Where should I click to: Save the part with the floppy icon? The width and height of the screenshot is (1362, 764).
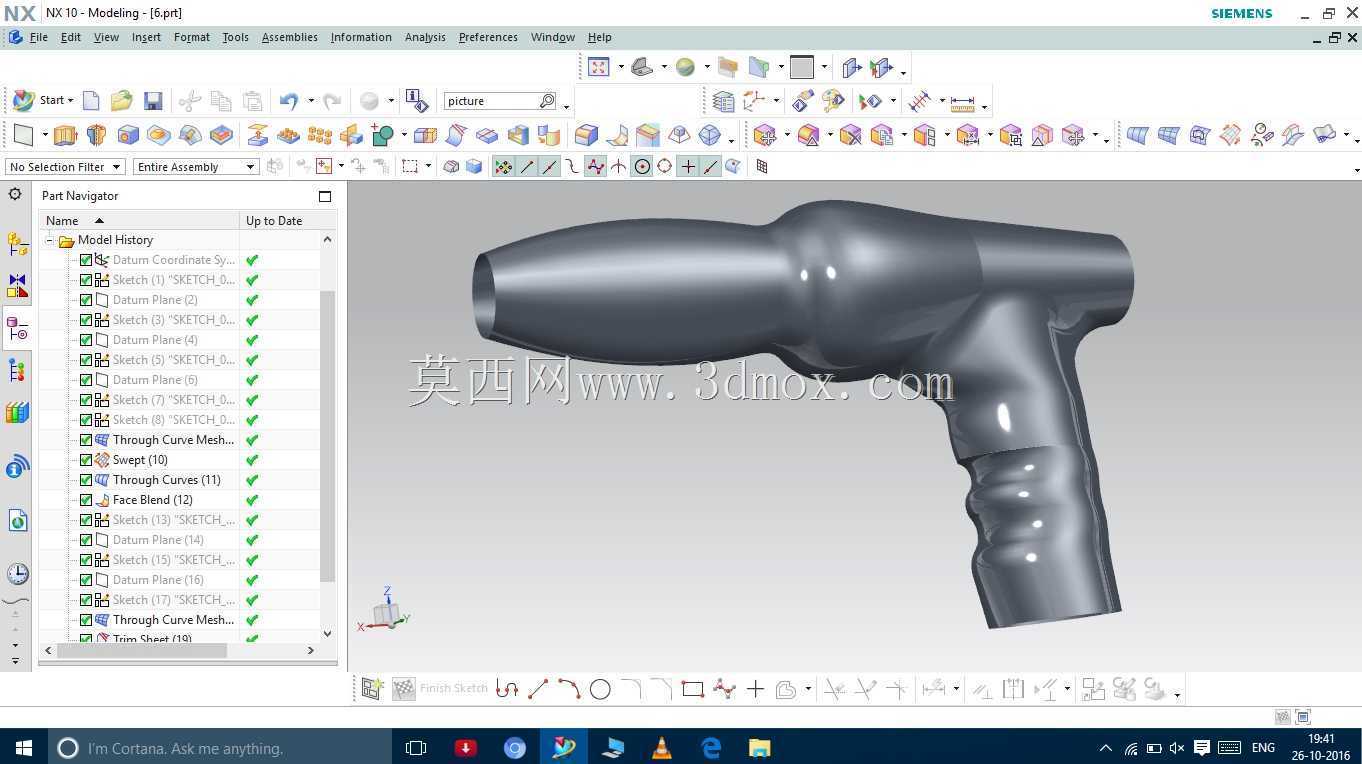point(153,101)
